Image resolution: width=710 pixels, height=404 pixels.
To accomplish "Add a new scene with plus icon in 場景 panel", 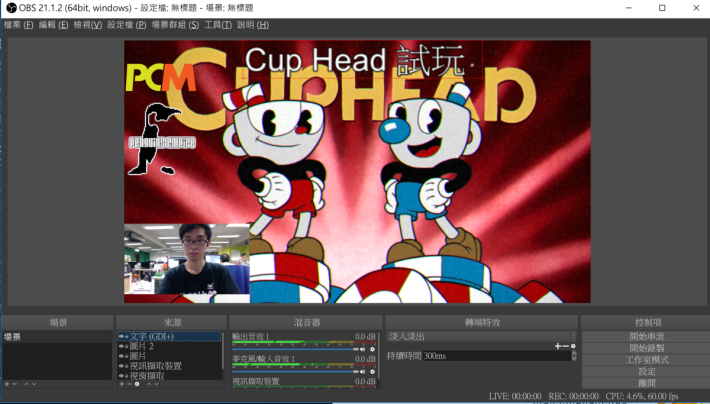I will pos(7,384).
